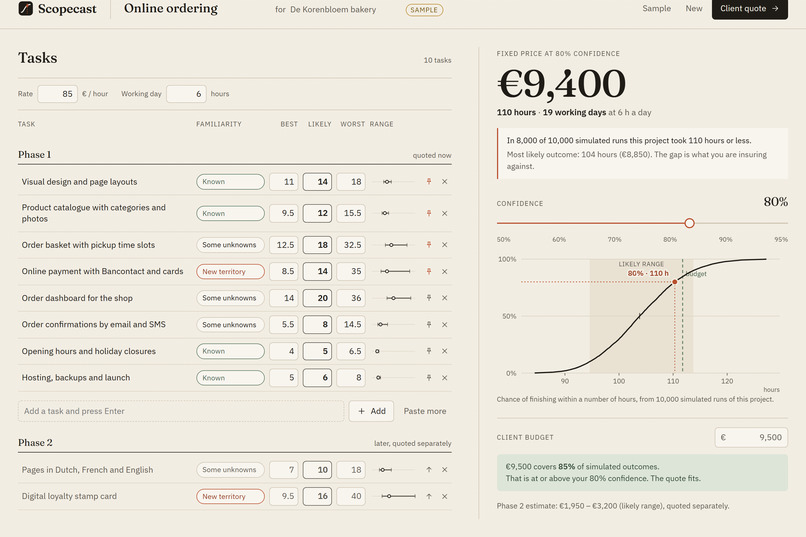The width and height of the screenshot is (806, 537).
Task: Change familiarity of Product catalogue task
Action: point(230,213)
